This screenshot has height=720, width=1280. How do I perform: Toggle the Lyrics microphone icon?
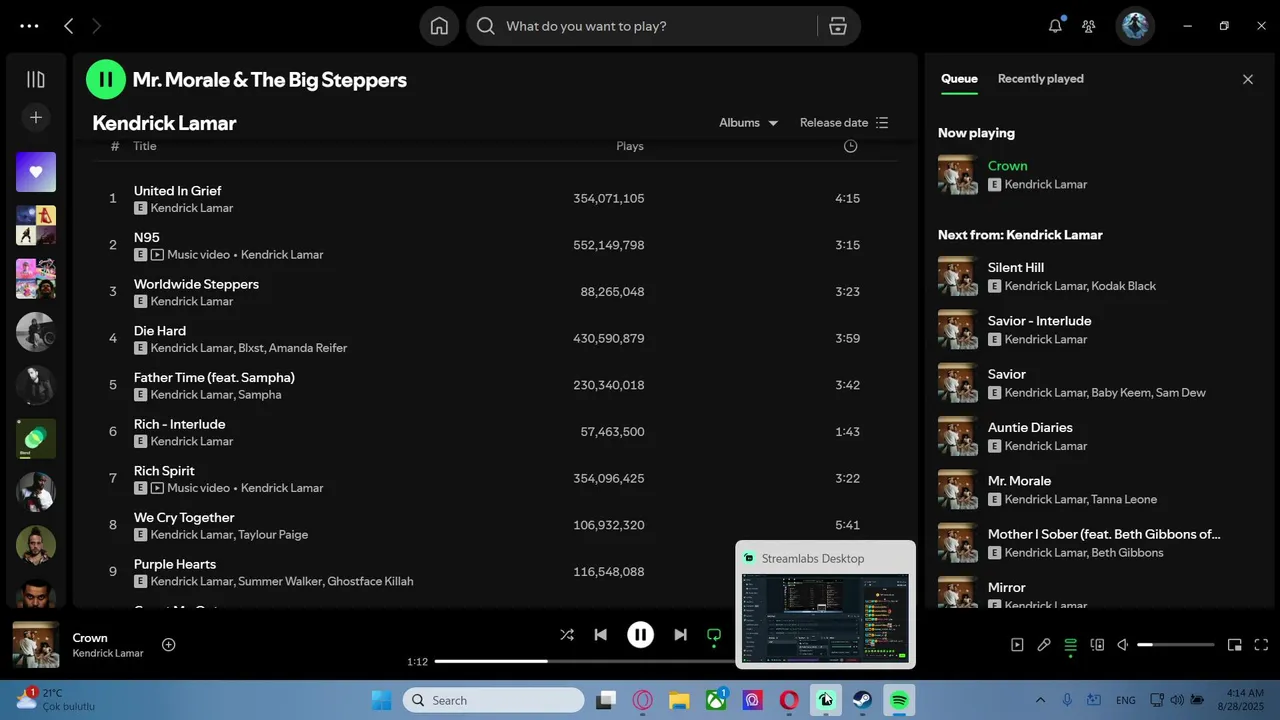pos(1044,645)
